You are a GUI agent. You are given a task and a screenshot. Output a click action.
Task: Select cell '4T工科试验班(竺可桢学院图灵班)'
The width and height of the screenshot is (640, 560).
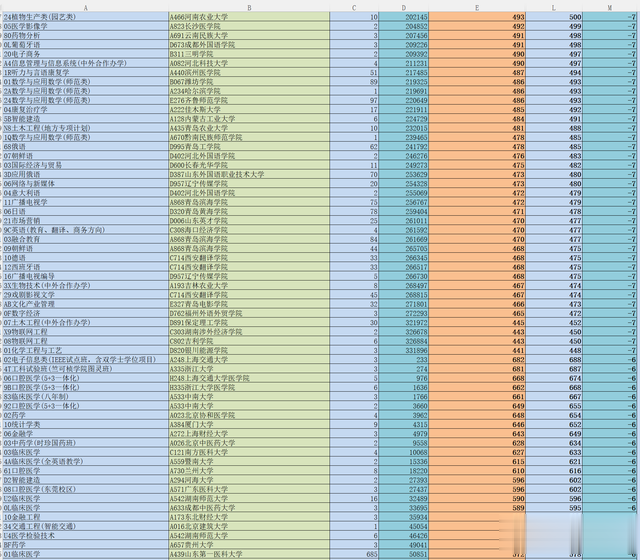click(x=85, y=369)
